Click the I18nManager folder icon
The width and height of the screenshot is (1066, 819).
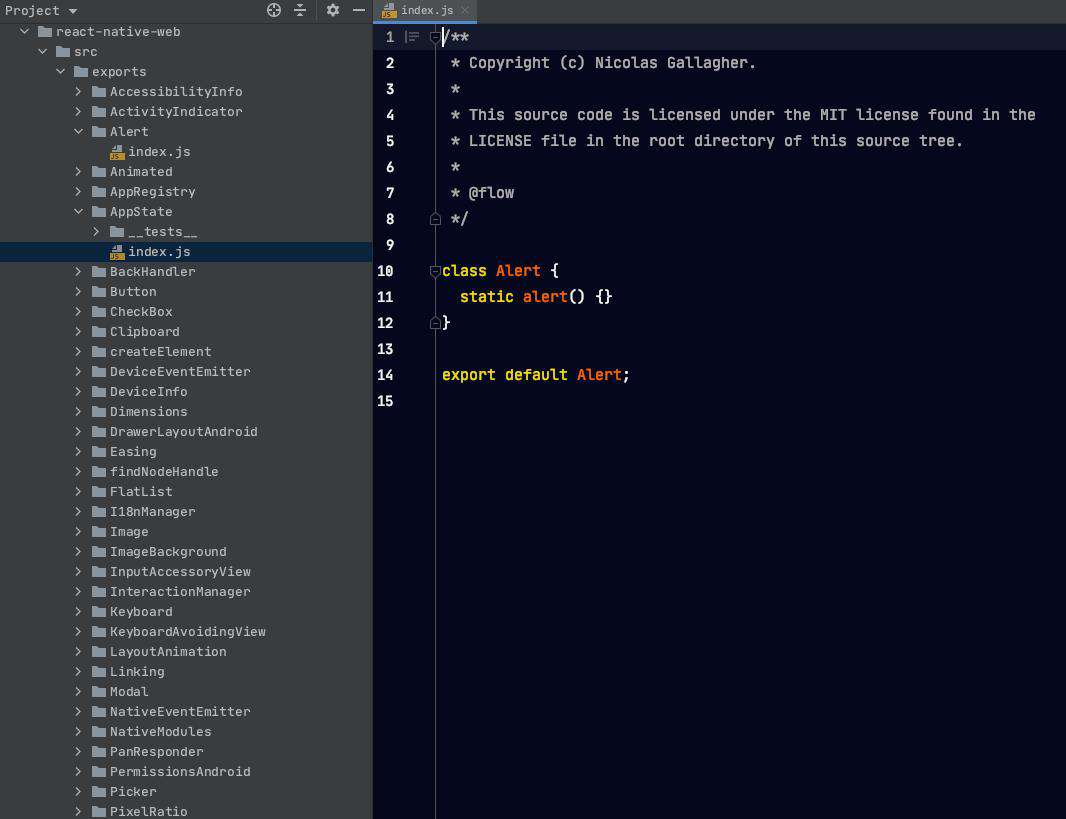(99, 511)
